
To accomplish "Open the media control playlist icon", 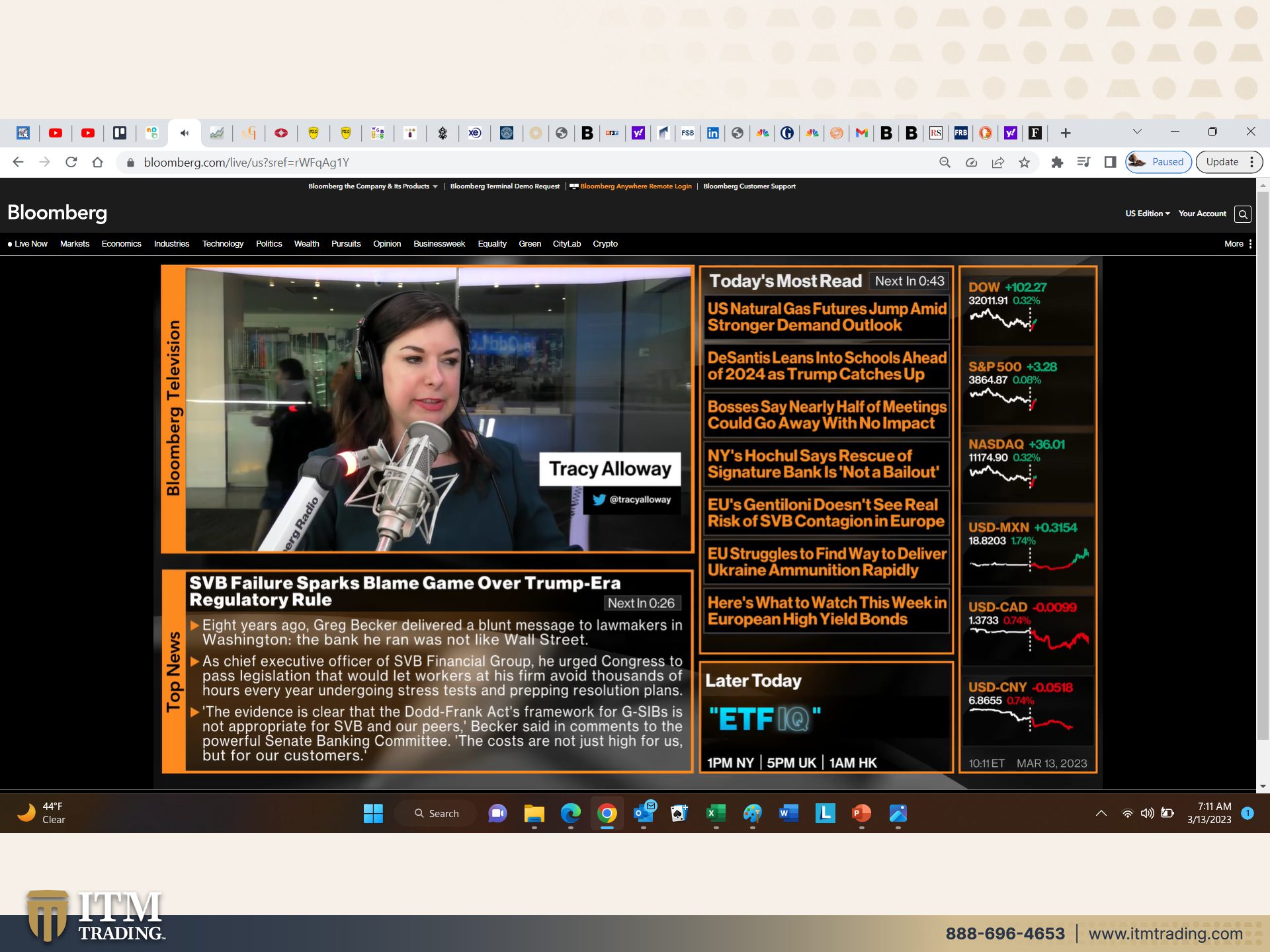I will pos(1083,162).
